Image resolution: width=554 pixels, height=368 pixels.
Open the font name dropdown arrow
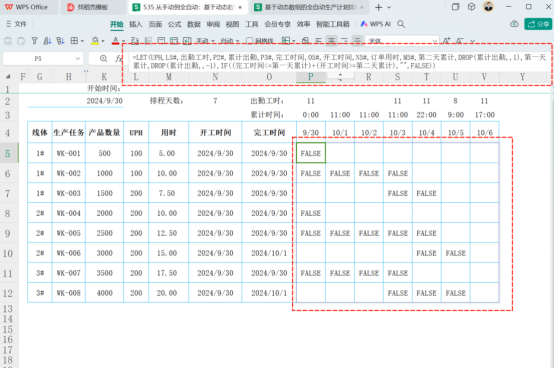click(x=435, y=41)
